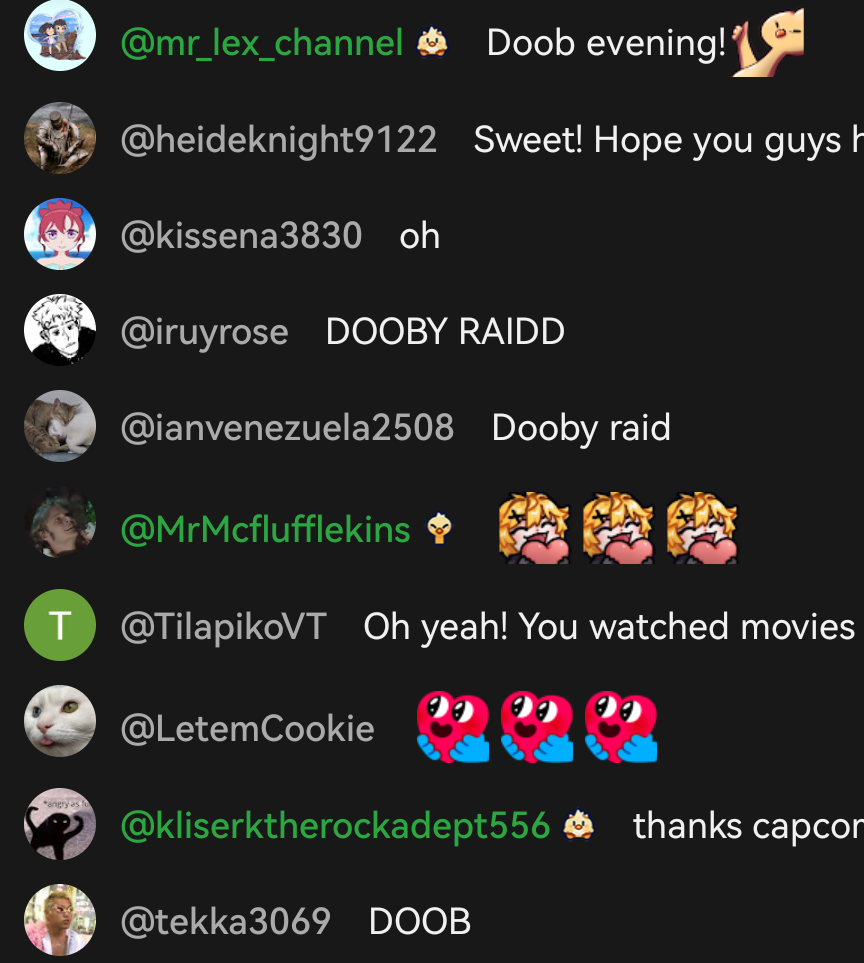Click the member badge beside @kliserktherockadept556
The height and width of the screenshot is (963, 864).
[578, 825]
